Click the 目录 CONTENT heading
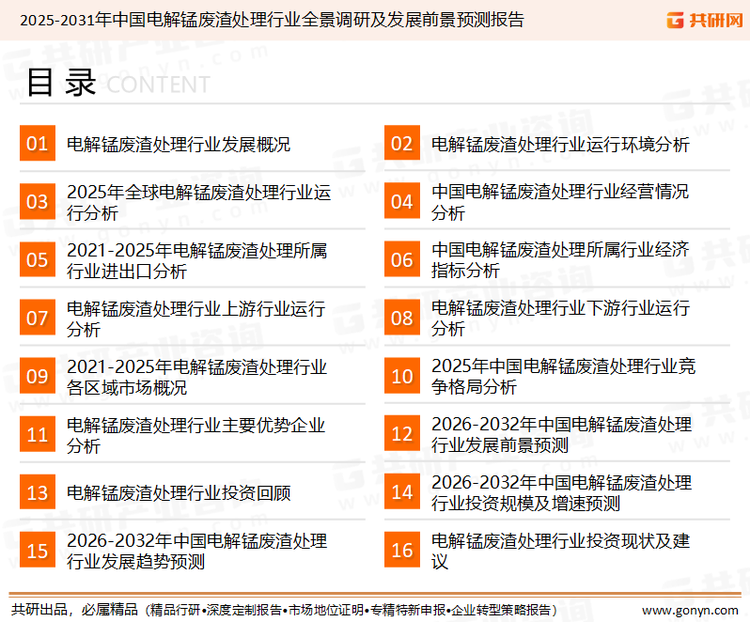 point(118,83)
